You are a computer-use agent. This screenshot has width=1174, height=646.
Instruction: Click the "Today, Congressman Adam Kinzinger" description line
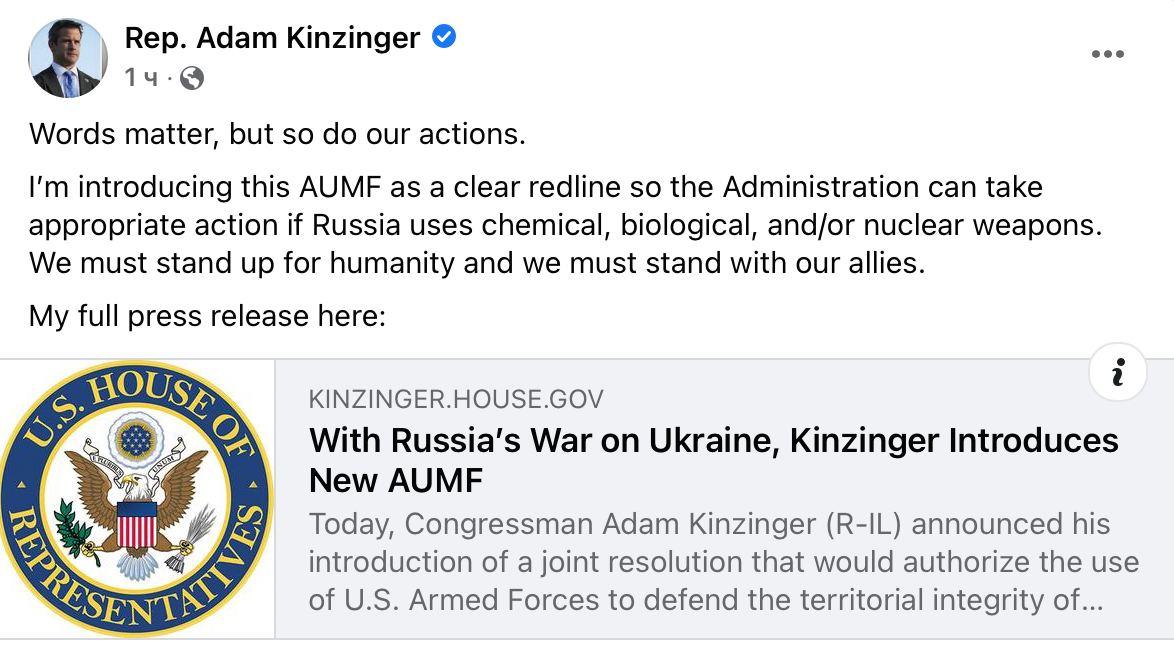tap(709, 524)
